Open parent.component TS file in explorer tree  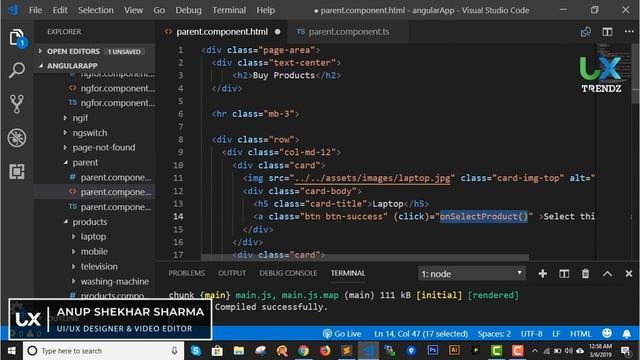110,207
